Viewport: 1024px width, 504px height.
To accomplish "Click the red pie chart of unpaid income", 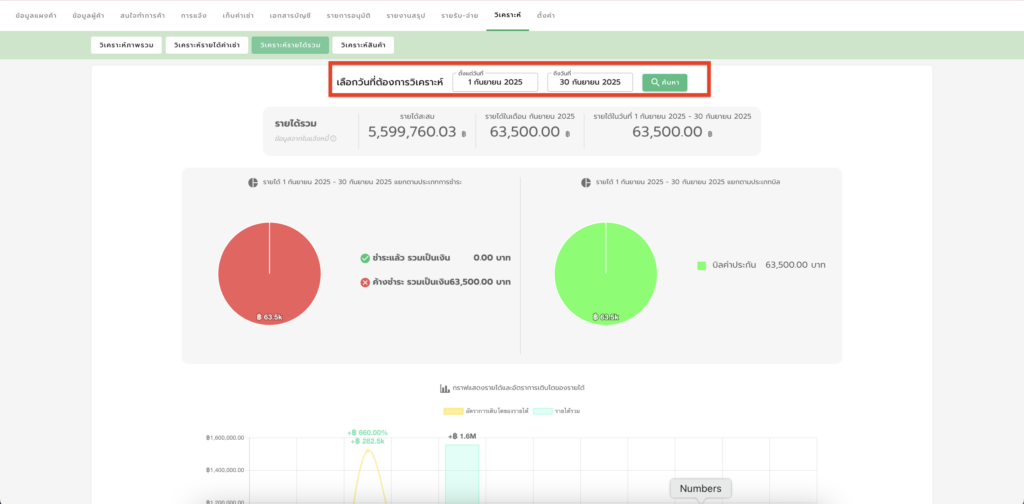I will click(269, 273).
